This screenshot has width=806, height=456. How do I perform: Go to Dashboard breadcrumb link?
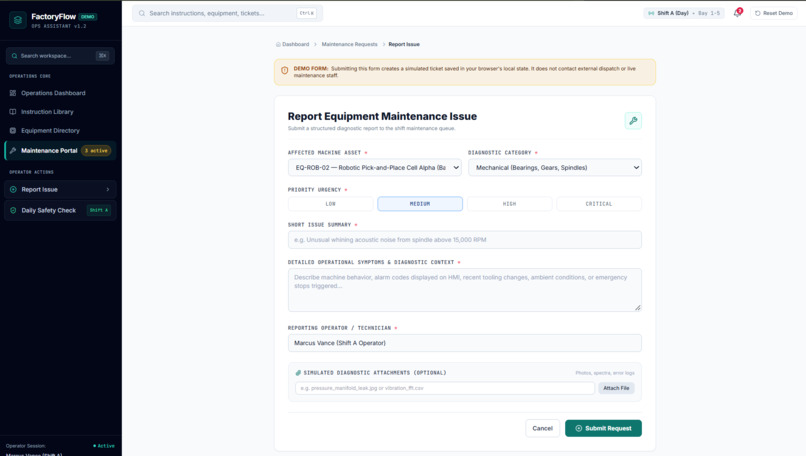tap(296, 44)
